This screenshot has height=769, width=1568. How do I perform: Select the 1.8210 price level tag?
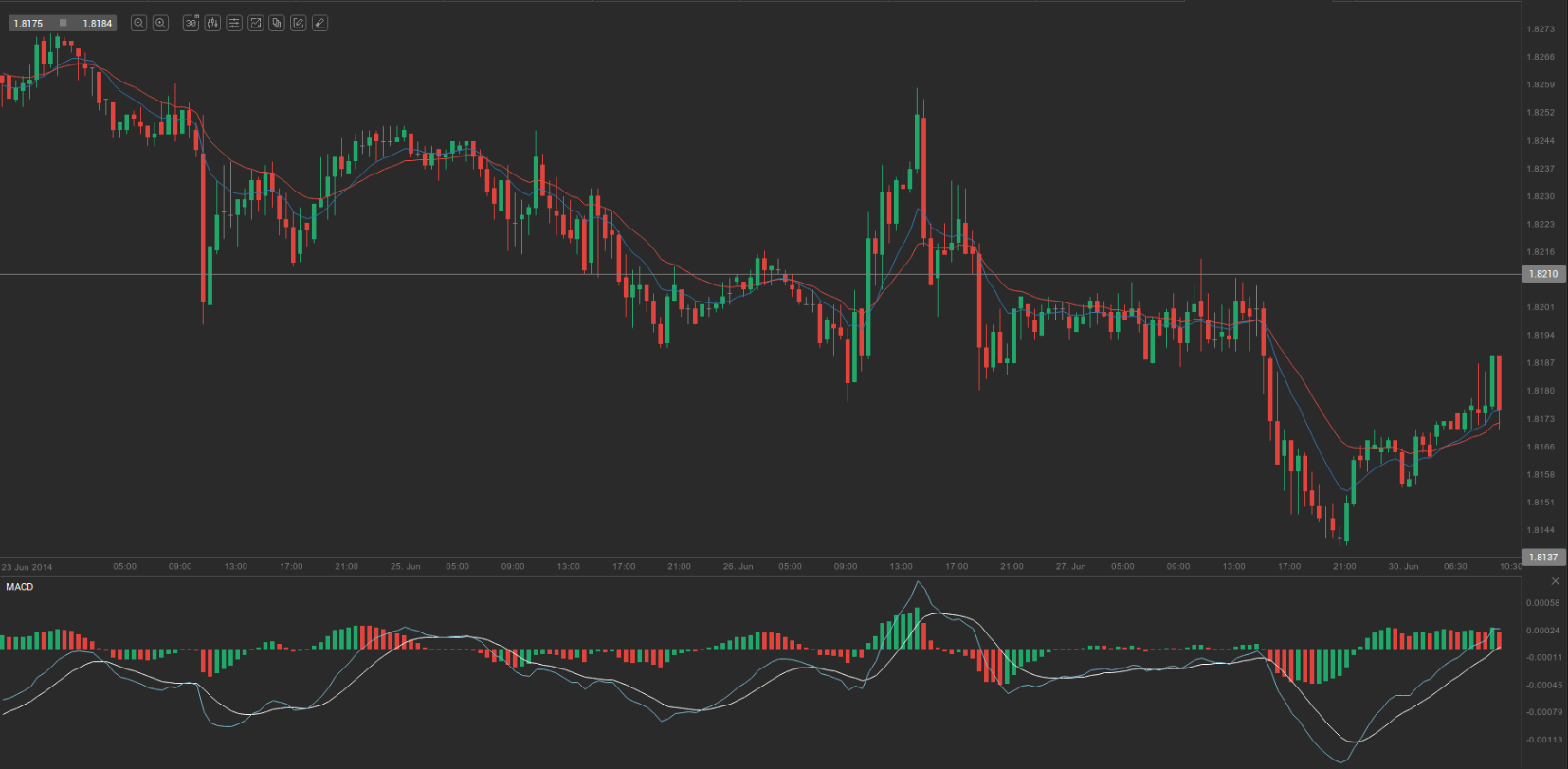[x=1543, y=274]
